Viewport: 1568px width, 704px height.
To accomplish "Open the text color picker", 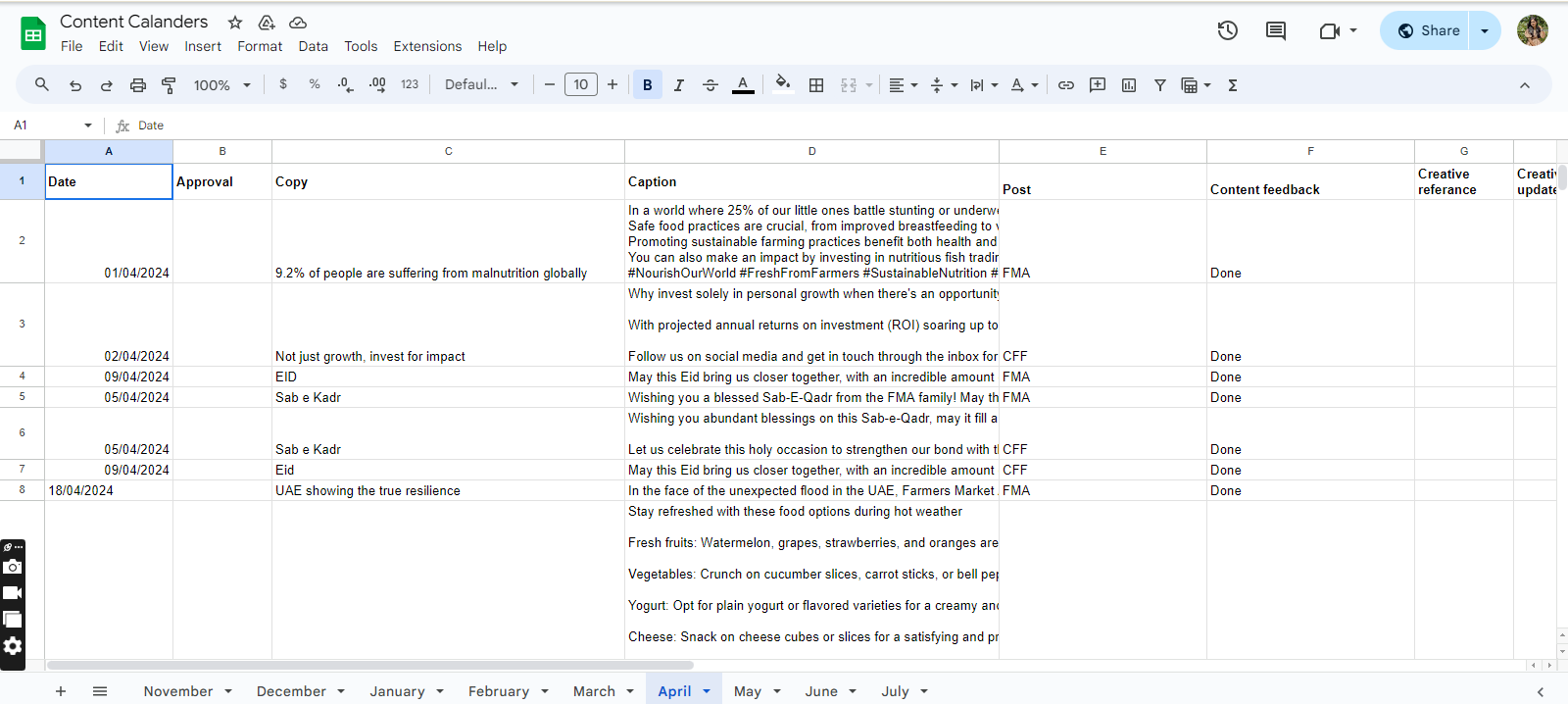I will point(744,85).
